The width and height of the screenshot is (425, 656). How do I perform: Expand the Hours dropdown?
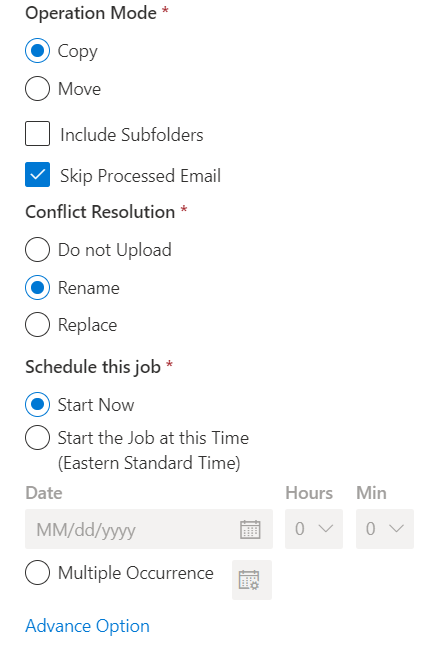314,529
